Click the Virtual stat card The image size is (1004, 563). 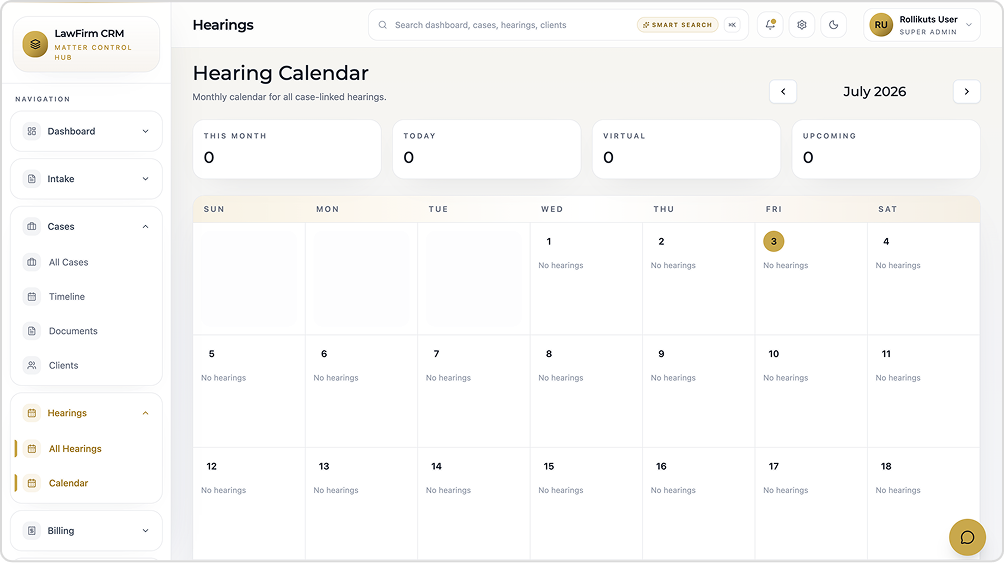(686, 149)
